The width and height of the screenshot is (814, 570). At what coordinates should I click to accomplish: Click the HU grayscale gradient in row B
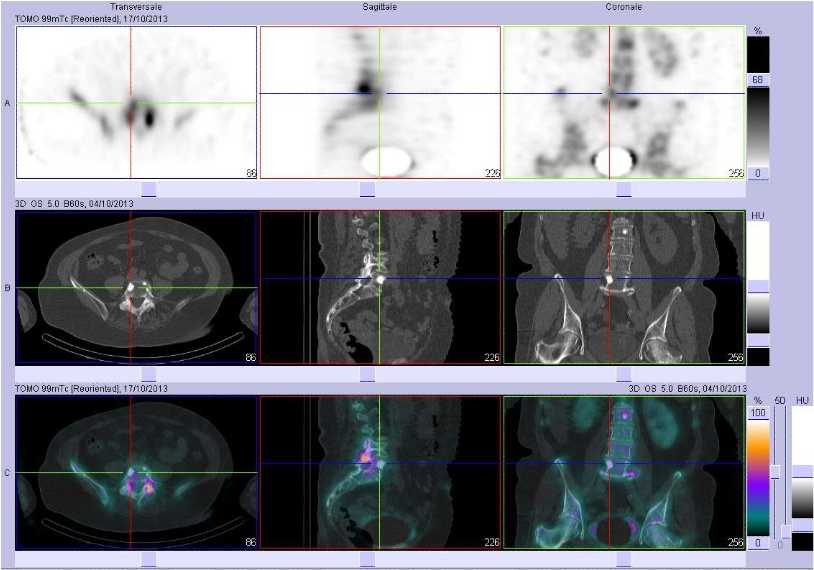758,314
